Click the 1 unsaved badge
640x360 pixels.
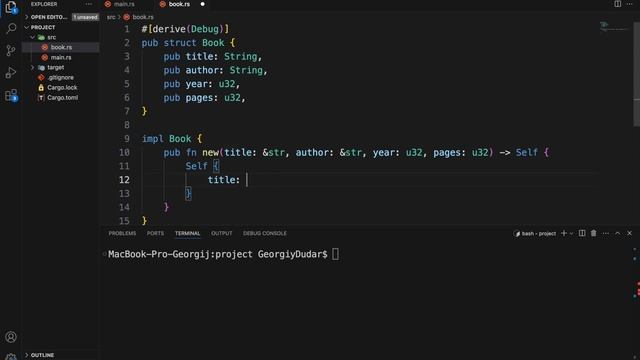[x=85, y=17]
